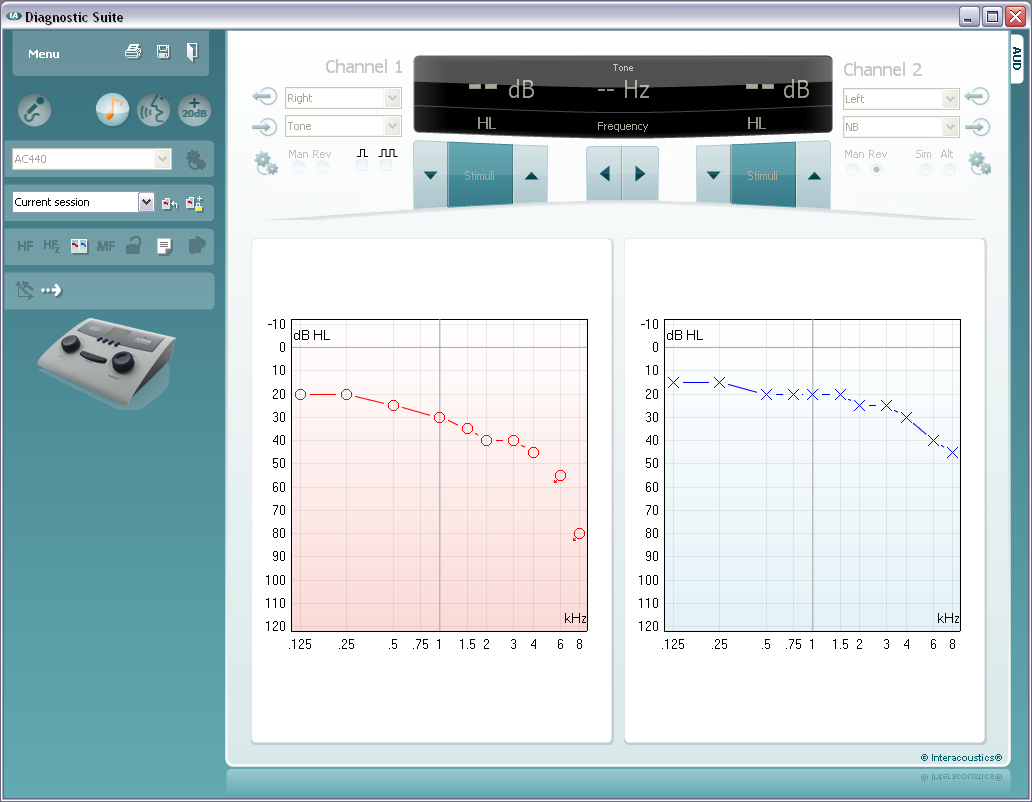This screenshot has width=1032, height=802.
Task: Click the transfer session icon next to Current session
Action: click(x=169, y=204)
